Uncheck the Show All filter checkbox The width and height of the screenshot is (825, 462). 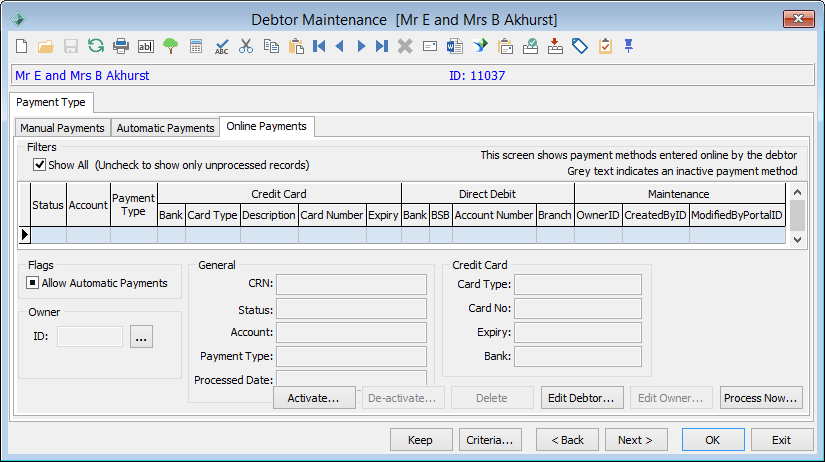tap(39, 165)
